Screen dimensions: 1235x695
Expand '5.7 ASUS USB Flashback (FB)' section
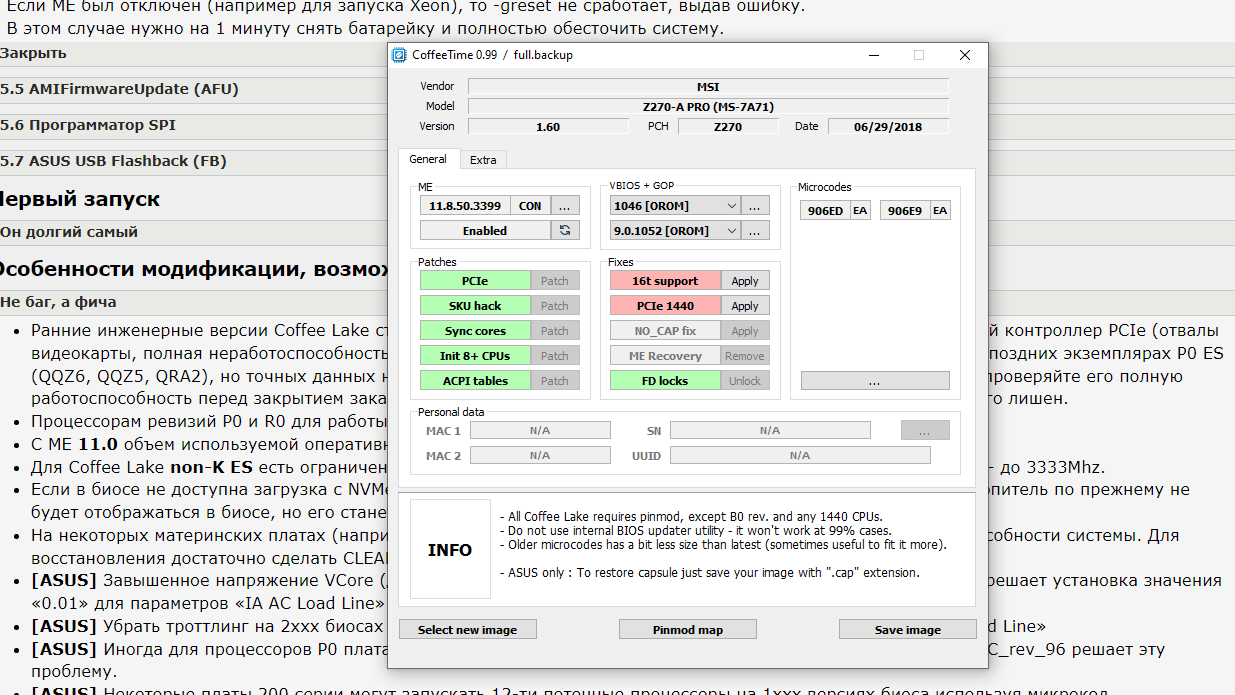coord(113,161)
